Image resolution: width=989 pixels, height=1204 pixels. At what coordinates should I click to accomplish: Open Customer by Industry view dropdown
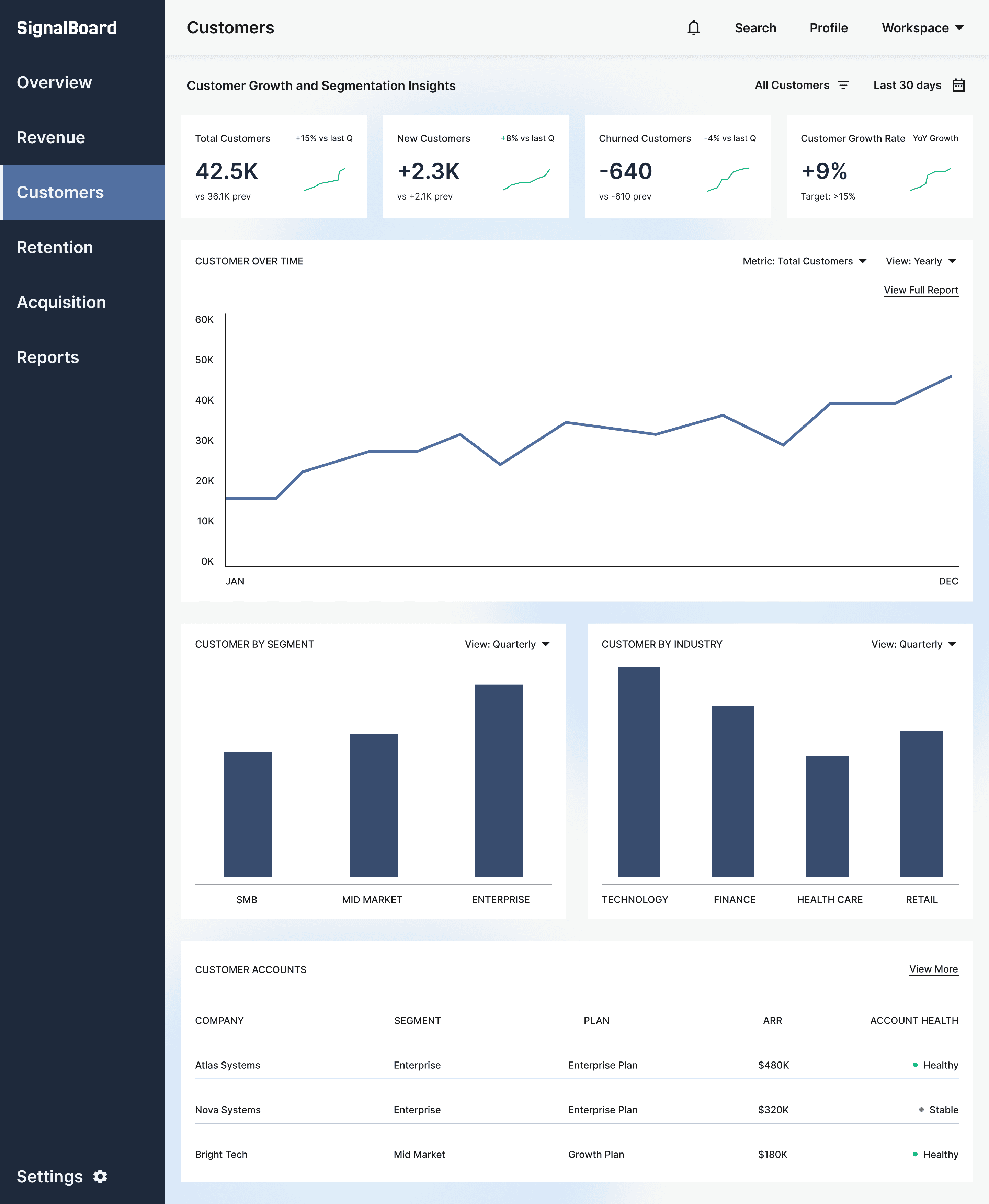[913, 644]
